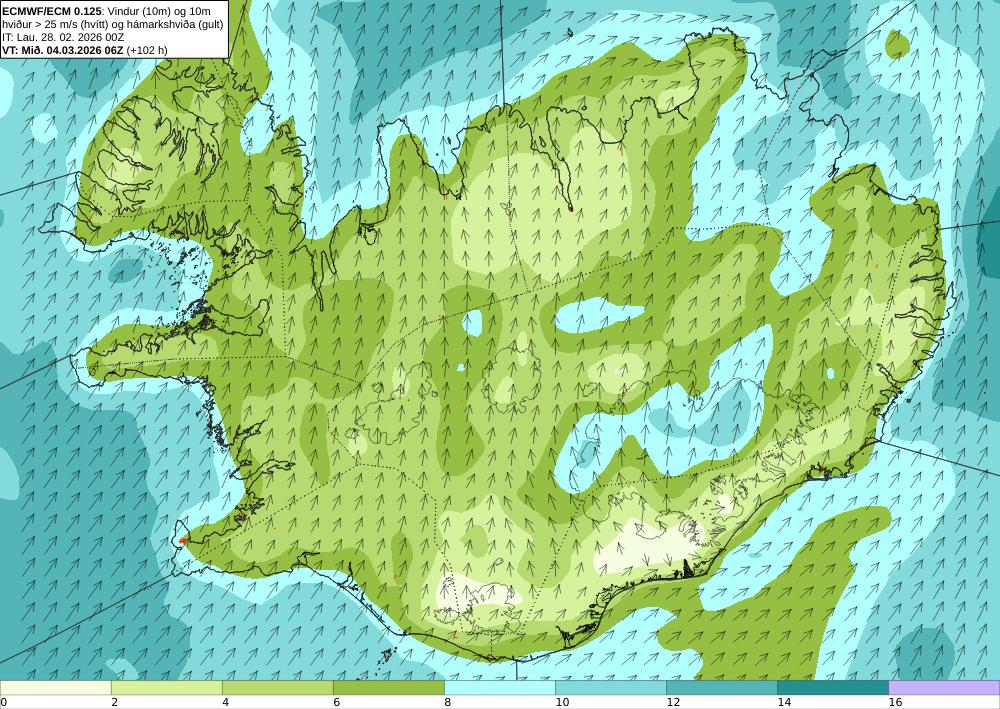This screenshot has width=1000, height=709.
Task: Click the 4–6 green legend swatch
Action: click(x=277, y=688)
